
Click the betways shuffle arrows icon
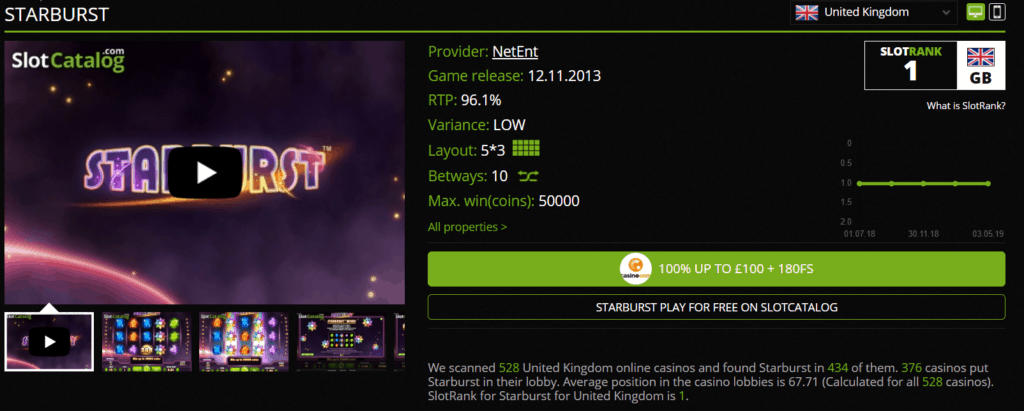click(528, 176)
